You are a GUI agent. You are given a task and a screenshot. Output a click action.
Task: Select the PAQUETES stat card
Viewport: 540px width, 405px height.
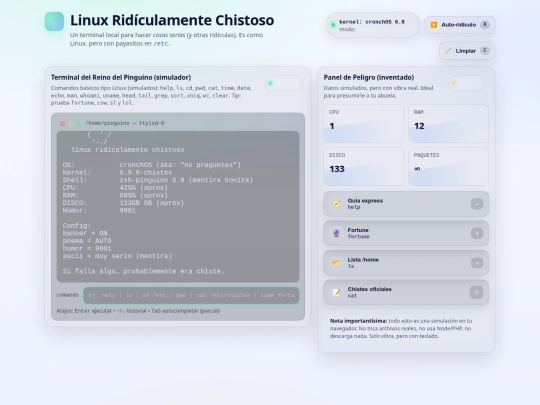coord(448,167)
